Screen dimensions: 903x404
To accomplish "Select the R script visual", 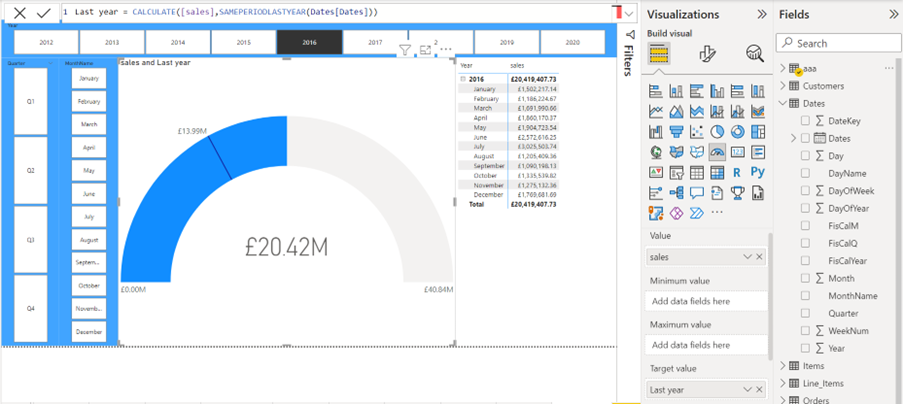I will click(x=738, y=172).
